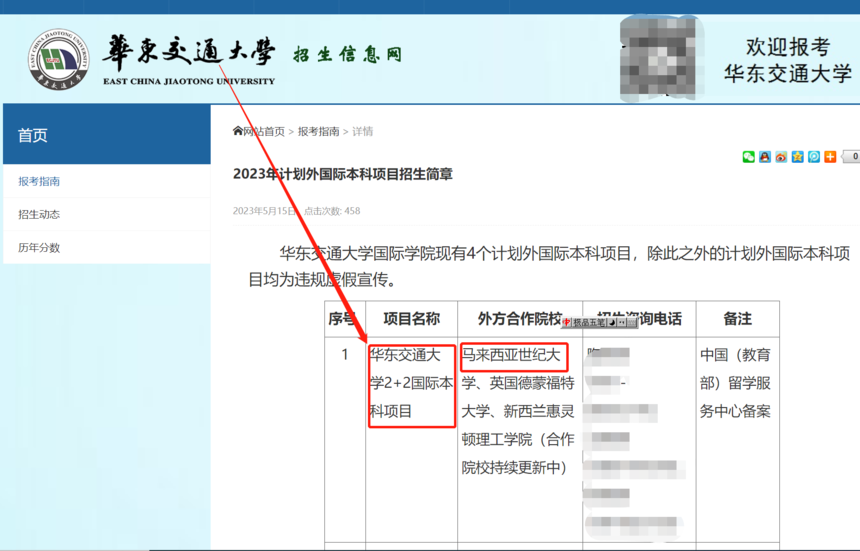Click the home icon in the breadcrumb
This screenshot has height=551, width=860.
pyautogui.click(x=237, y=130)
